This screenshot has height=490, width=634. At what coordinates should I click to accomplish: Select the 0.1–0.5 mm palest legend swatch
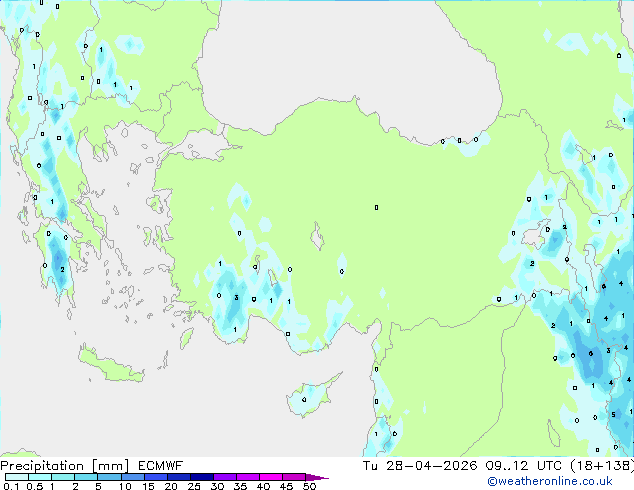(17, 477)
